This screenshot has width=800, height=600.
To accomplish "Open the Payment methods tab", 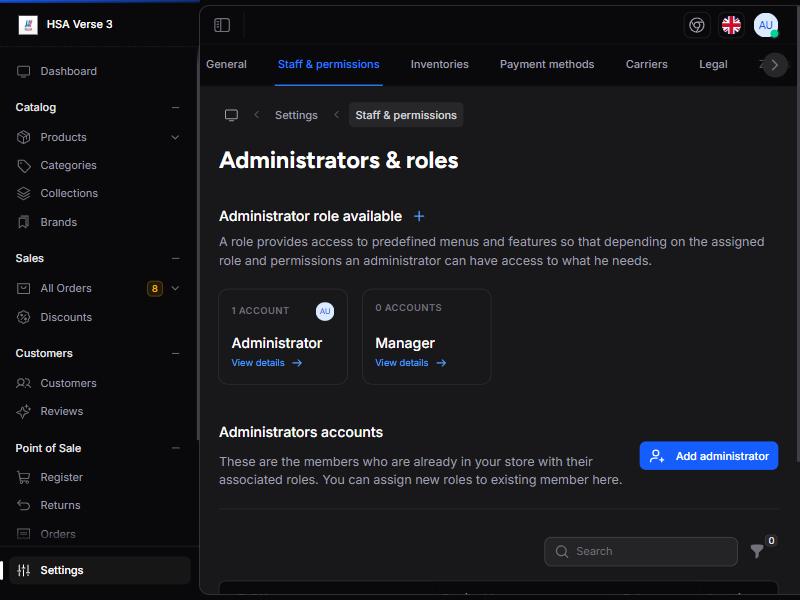I will 547,64.
